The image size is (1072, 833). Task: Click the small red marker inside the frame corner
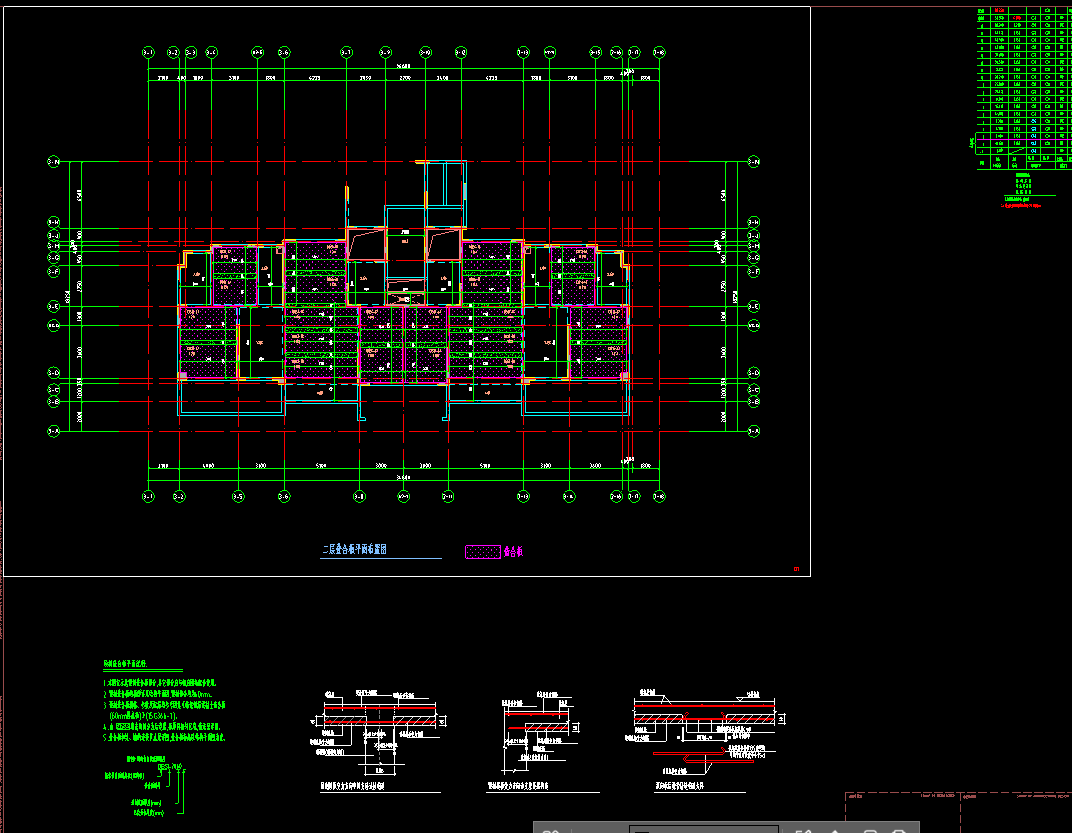(797, 570)
